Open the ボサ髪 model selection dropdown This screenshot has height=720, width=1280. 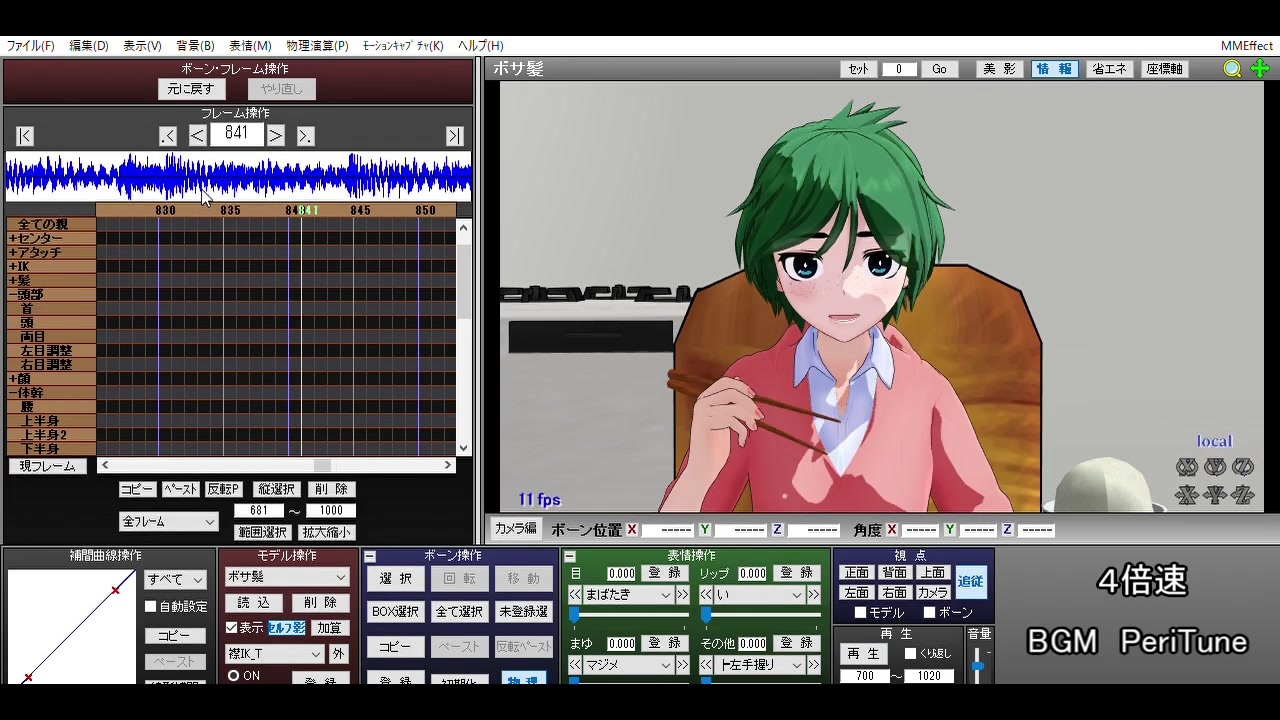coord(287,577)
